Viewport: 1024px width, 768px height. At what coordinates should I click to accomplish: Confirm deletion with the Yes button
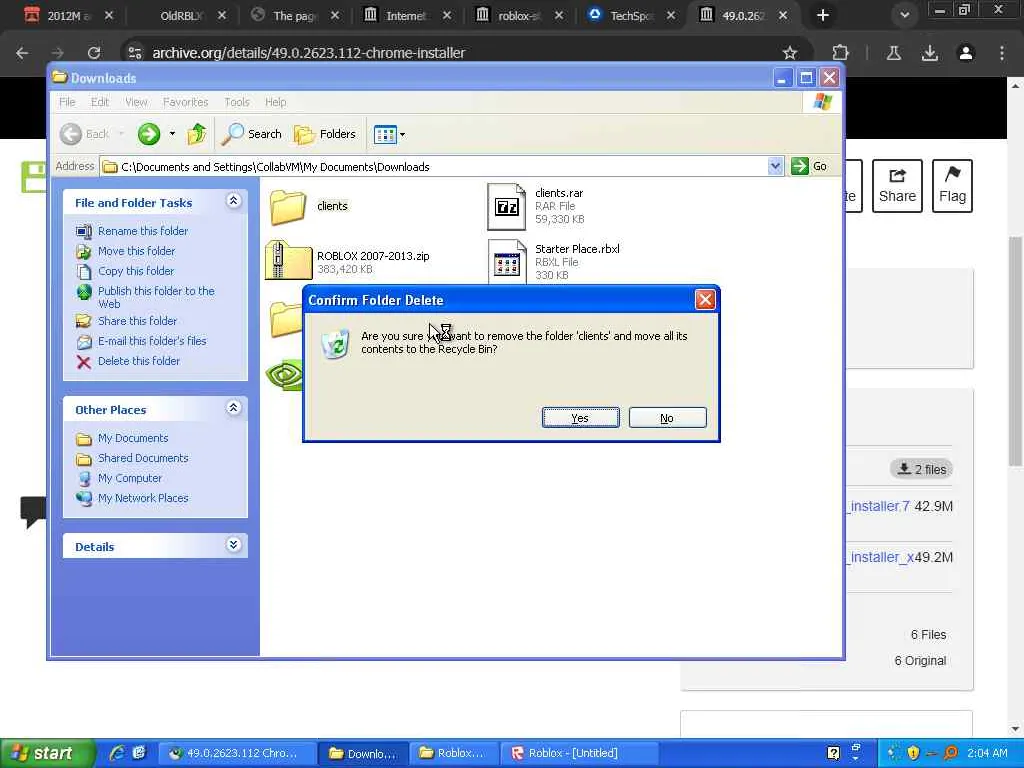coord(580,418)
